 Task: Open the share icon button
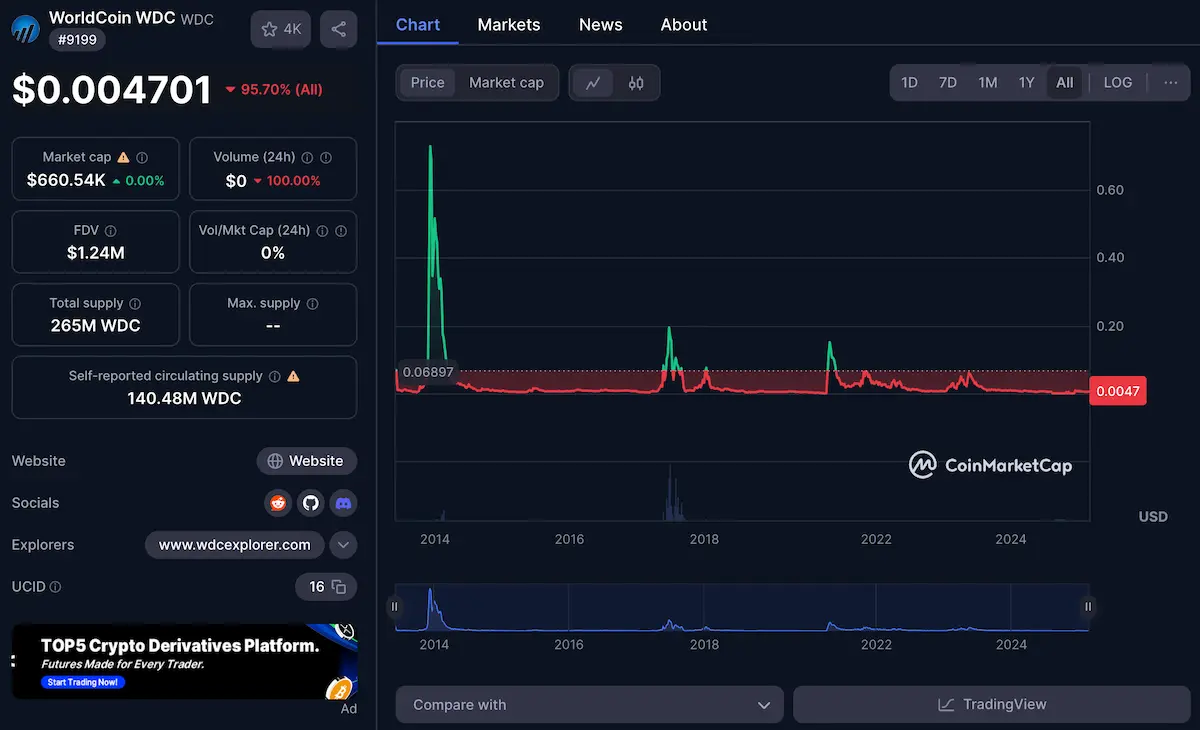point(339,29)
